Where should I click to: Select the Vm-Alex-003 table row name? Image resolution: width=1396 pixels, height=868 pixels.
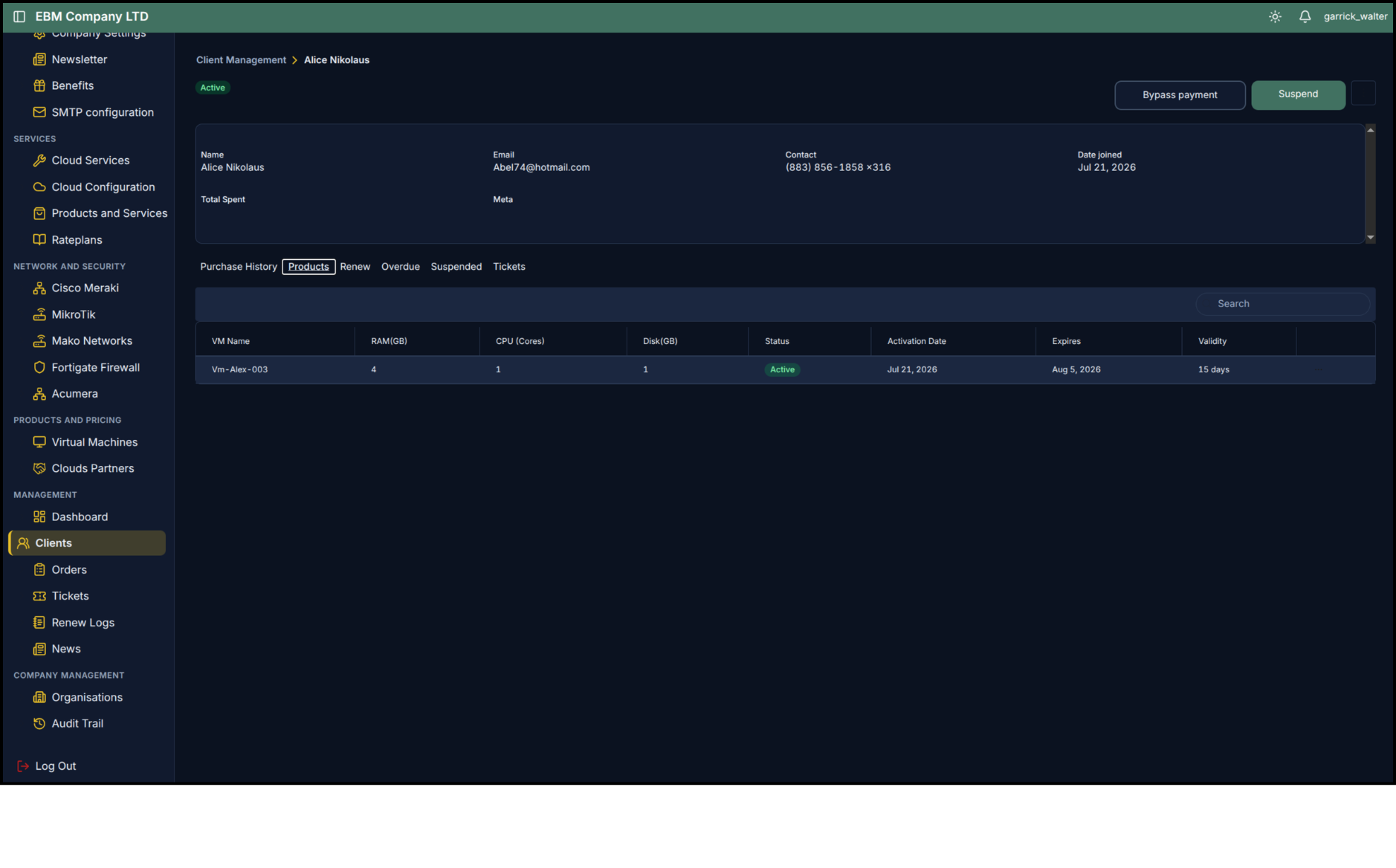(x=239, y=369)
